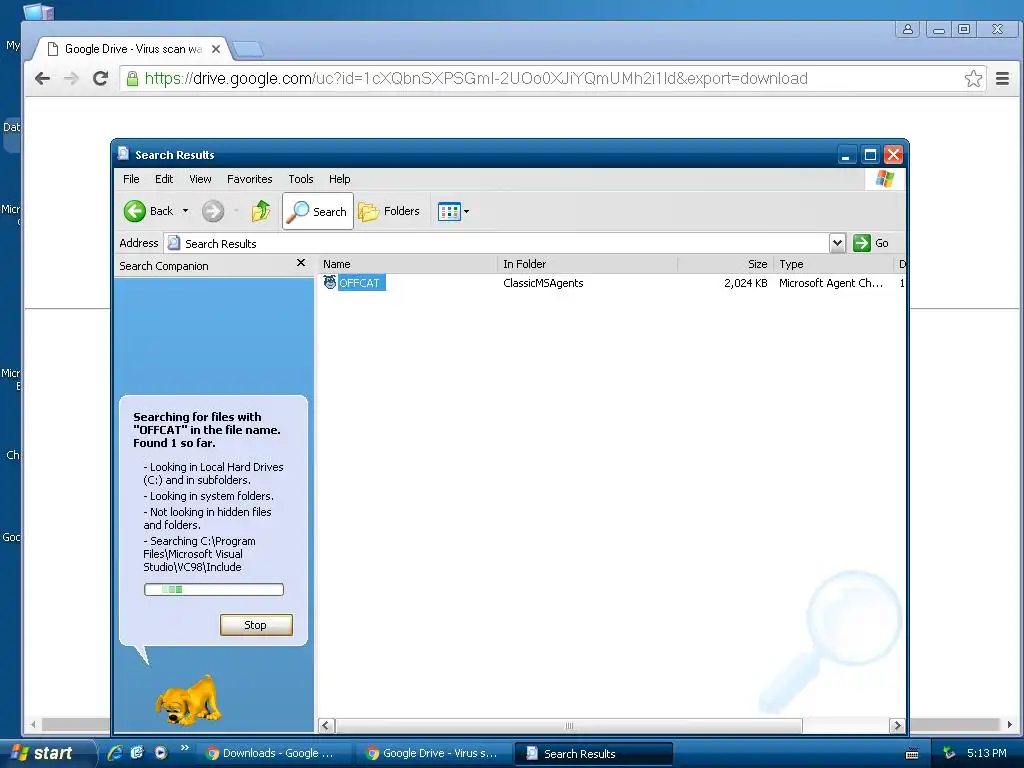Sort results by Type column

(x=833, y=264)
